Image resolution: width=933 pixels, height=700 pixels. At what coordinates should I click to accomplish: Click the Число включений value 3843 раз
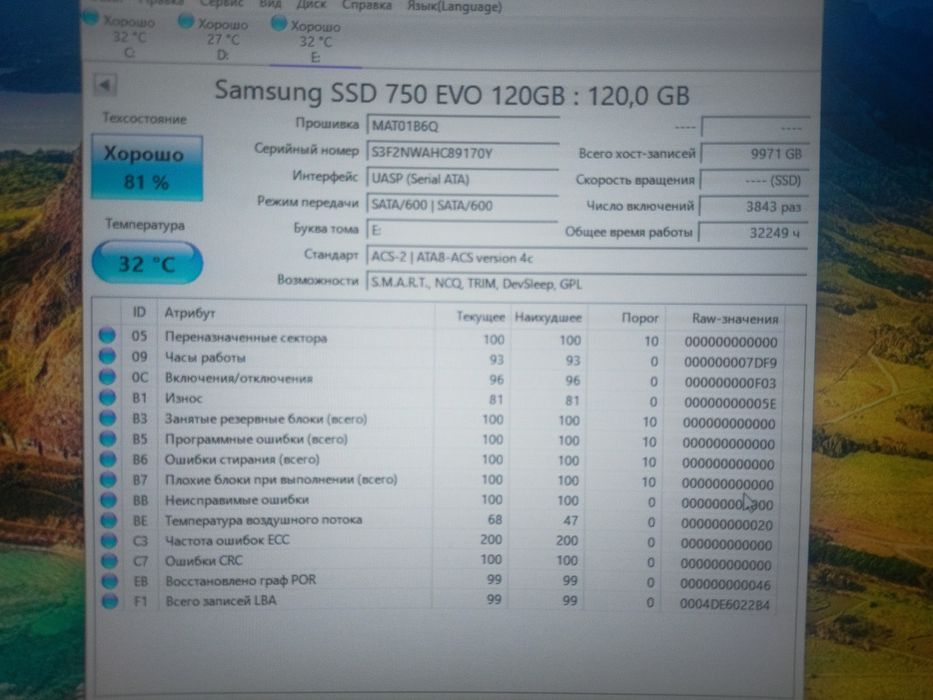point(753,207)
